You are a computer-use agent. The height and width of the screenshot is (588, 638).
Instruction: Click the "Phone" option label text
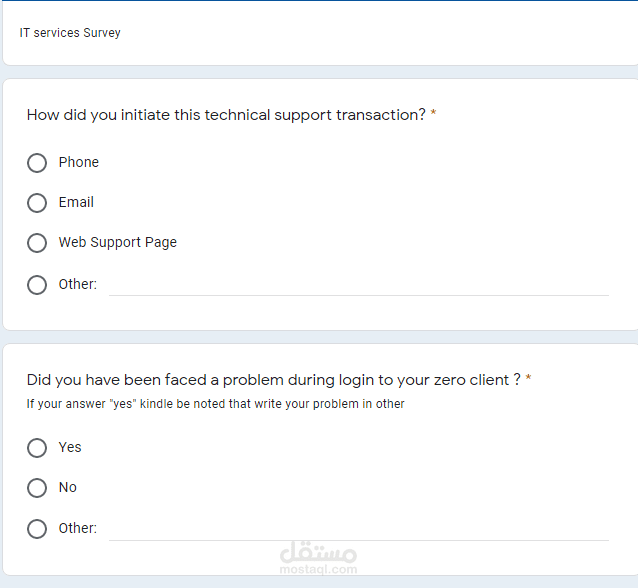(x=78, y=162)
